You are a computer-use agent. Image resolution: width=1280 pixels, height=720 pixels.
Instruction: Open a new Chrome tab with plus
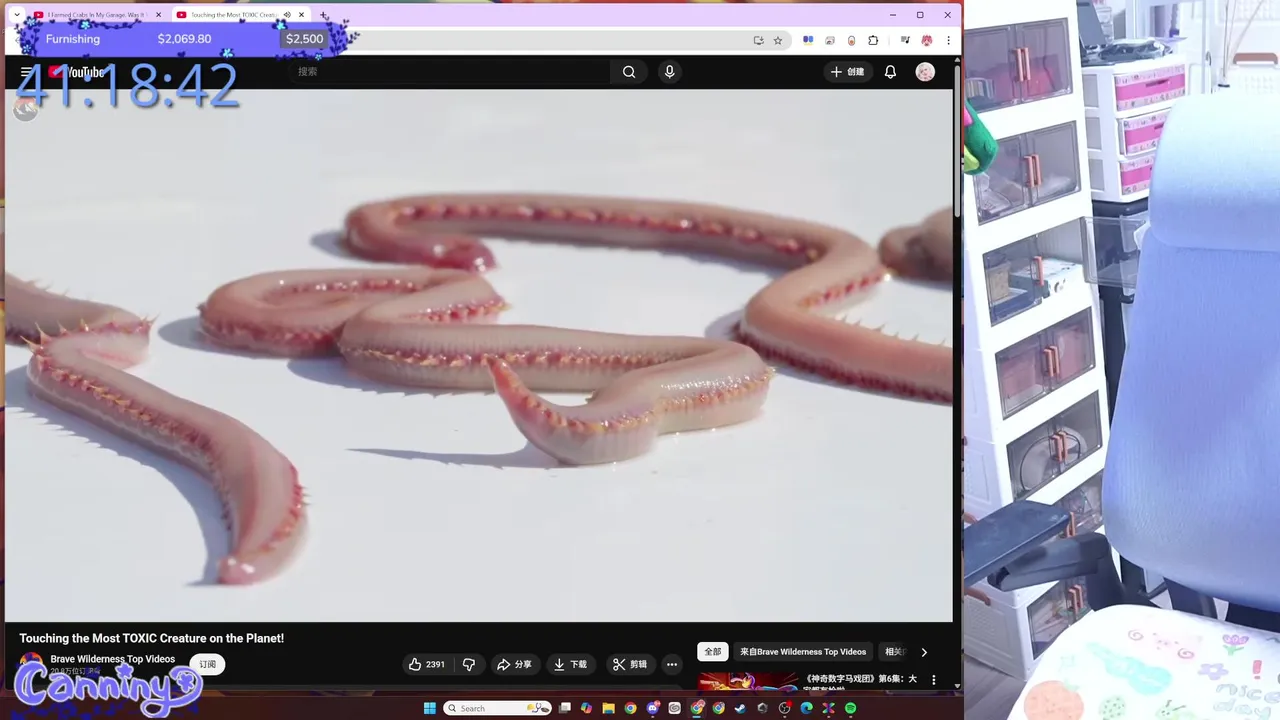(323, 15)
